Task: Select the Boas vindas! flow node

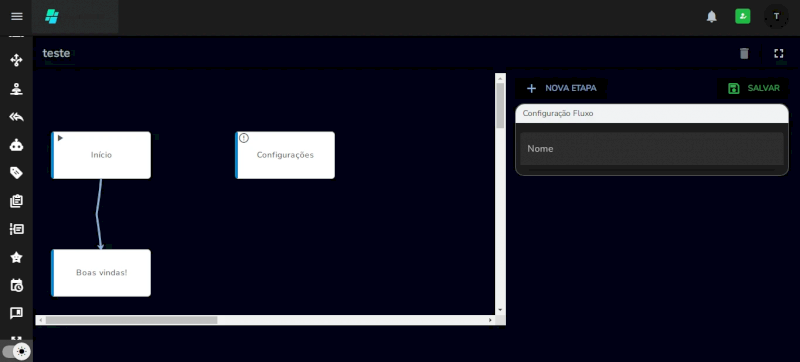Action: [101, 273]
